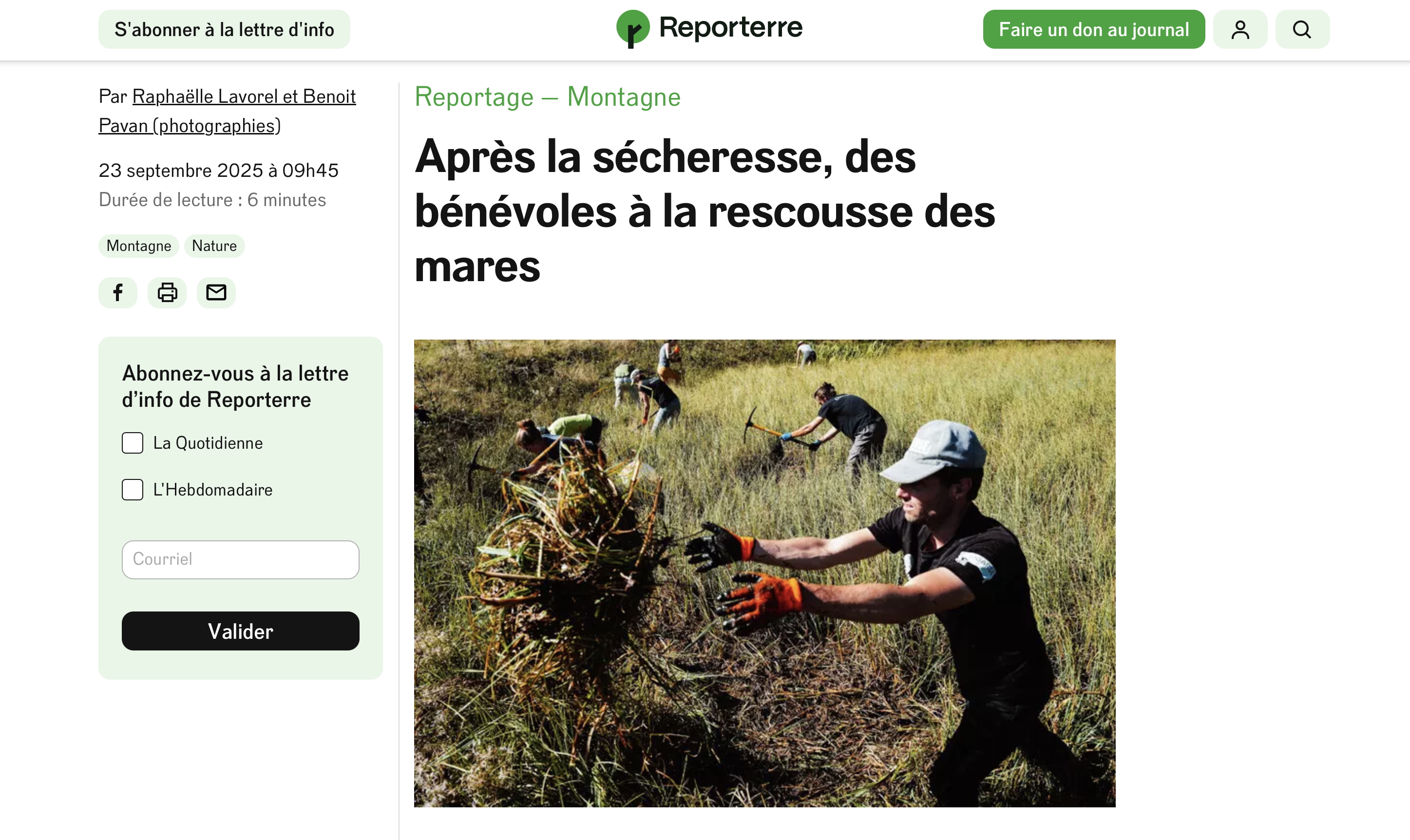Click S'abonner à la lettre d'info
This screenshot has width=1410, height=840.
(x=224, y=29)
